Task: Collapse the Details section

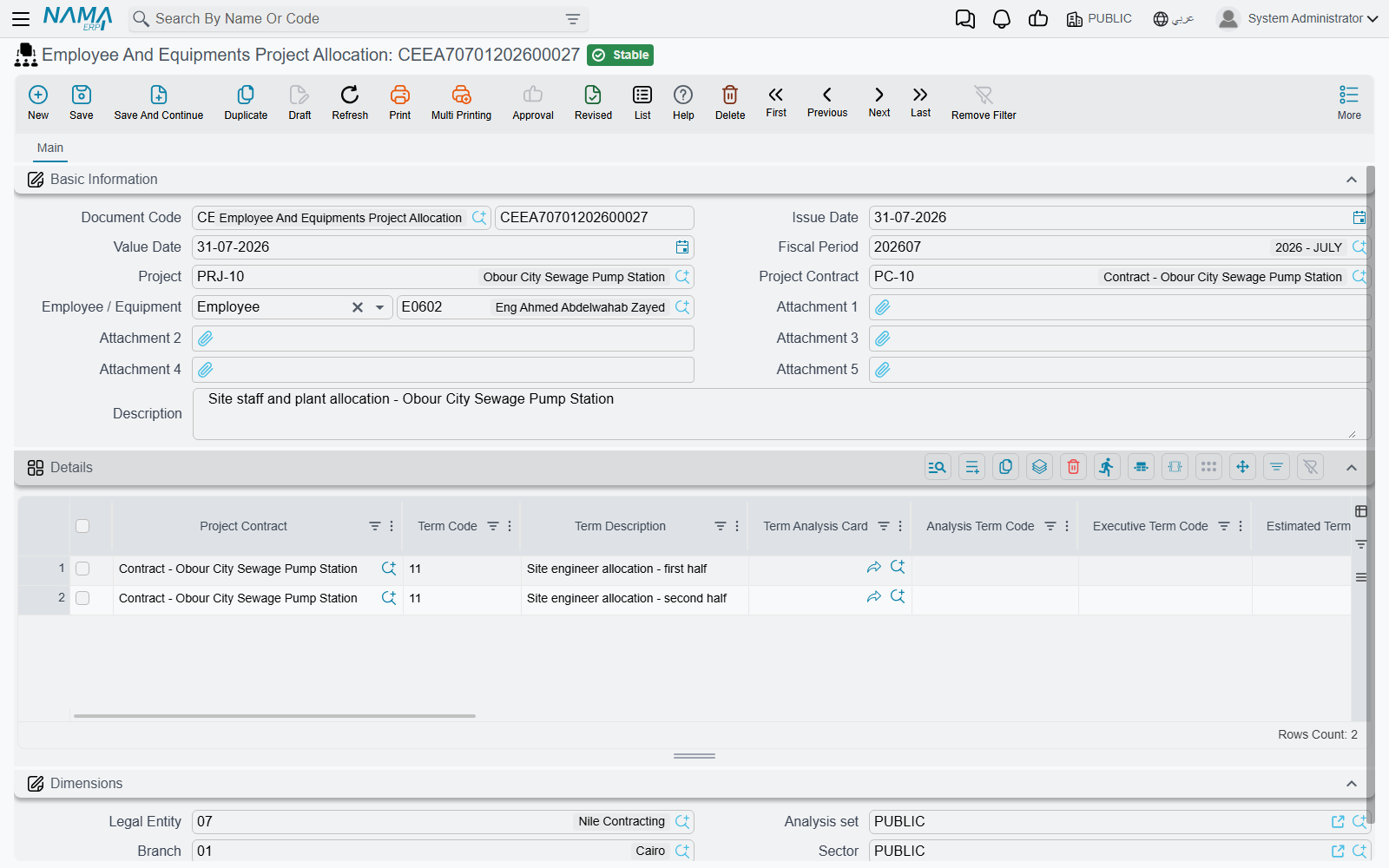Action: pyautogui.click(x=1352, y=468)
